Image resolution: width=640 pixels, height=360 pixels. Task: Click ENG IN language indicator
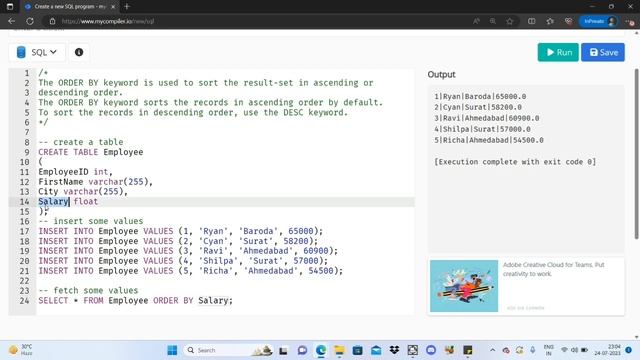[549, 350]
